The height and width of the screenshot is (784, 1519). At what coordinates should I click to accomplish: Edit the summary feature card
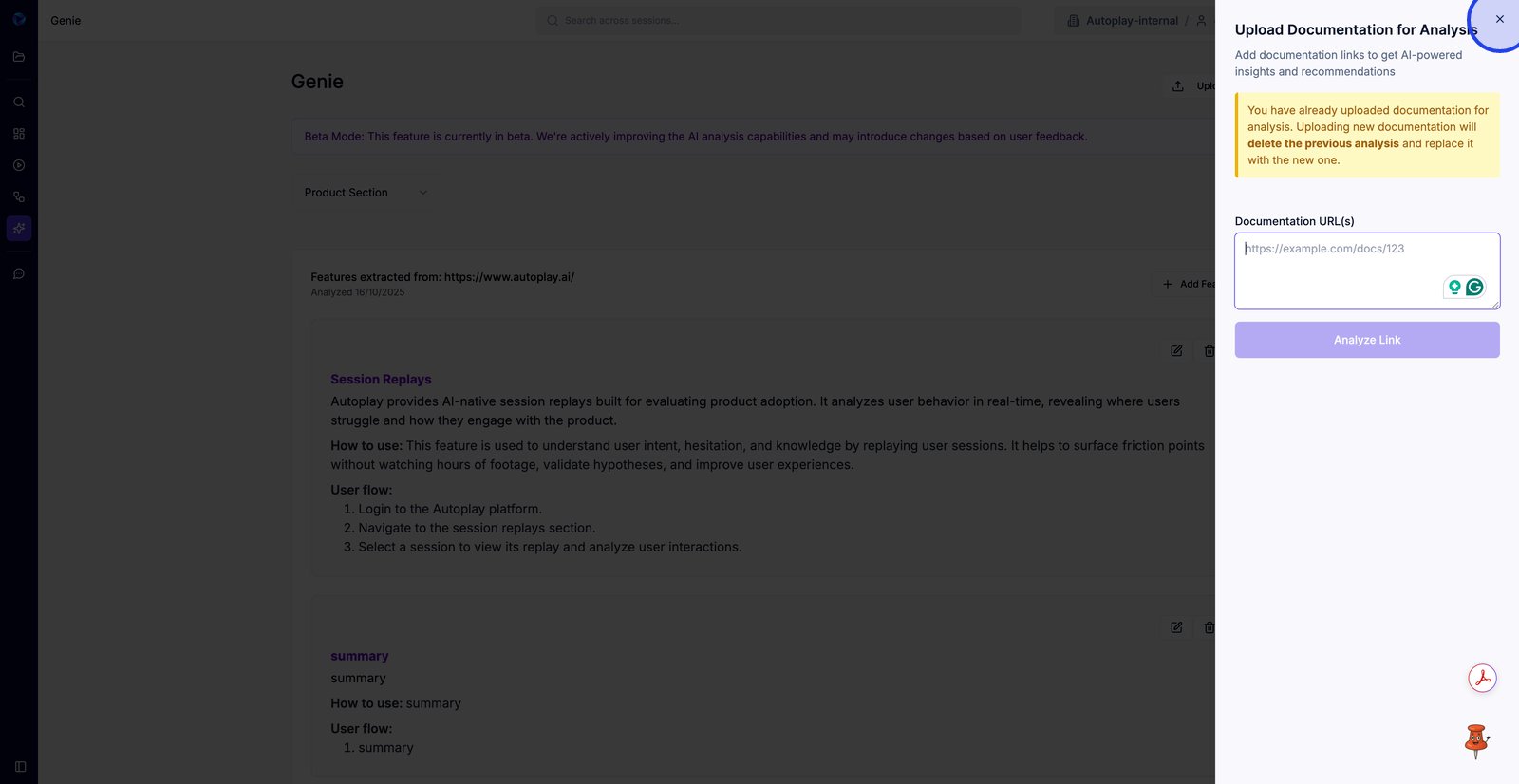click(1176, 627)
